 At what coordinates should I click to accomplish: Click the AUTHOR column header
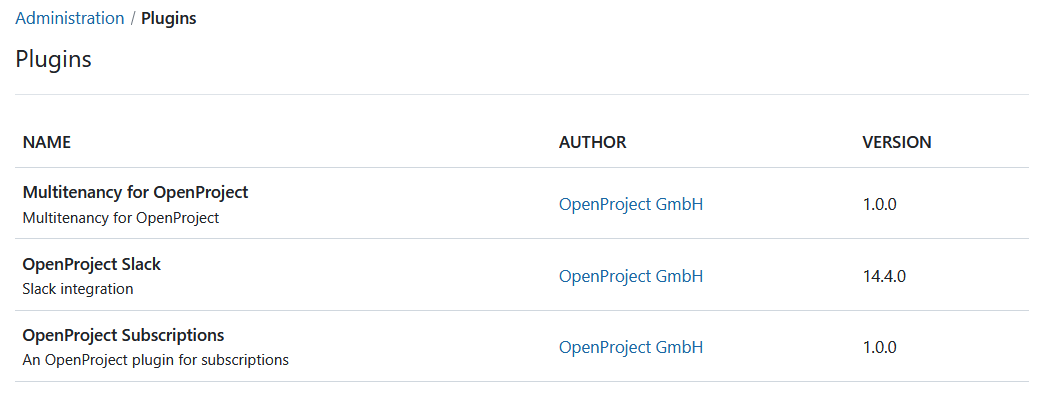(x=592, y=142)
